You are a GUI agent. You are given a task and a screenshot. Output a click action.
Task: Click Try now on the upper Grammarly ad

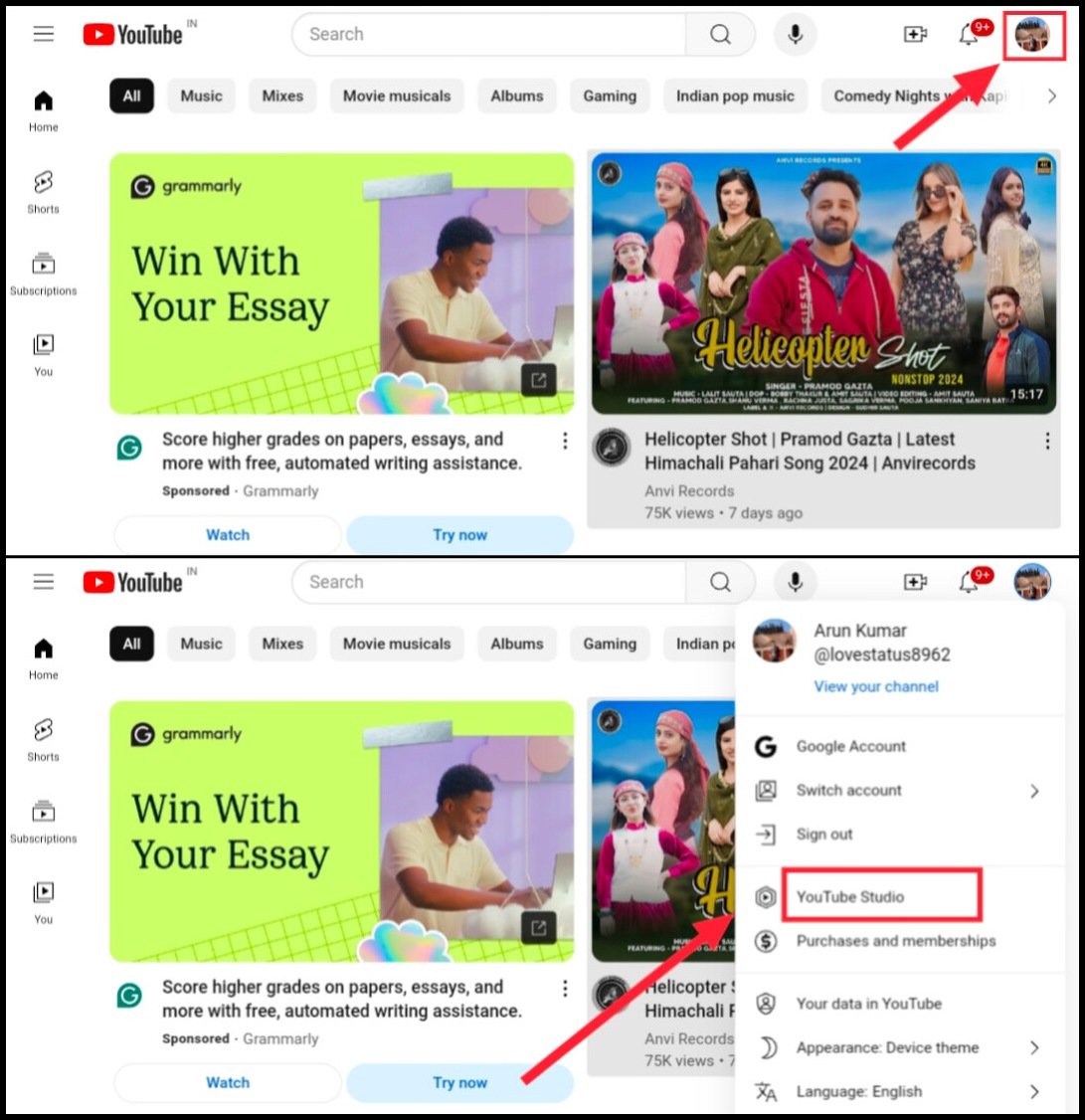coord(459,534)
